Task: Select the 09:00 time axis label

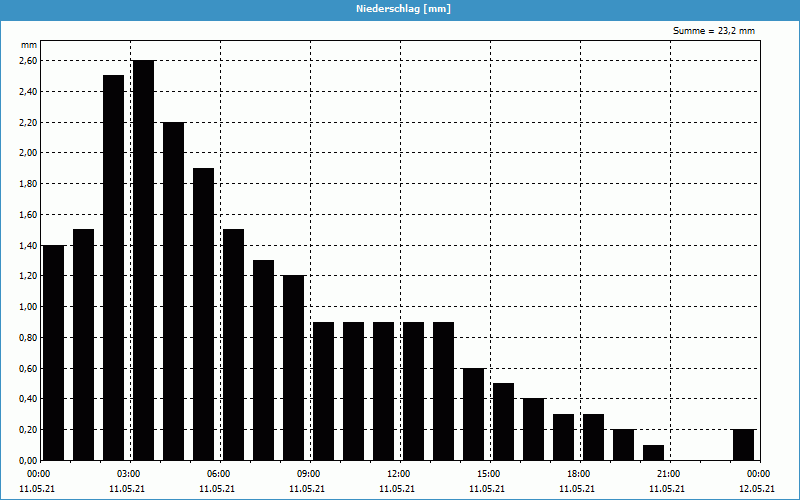Action: 310,474
